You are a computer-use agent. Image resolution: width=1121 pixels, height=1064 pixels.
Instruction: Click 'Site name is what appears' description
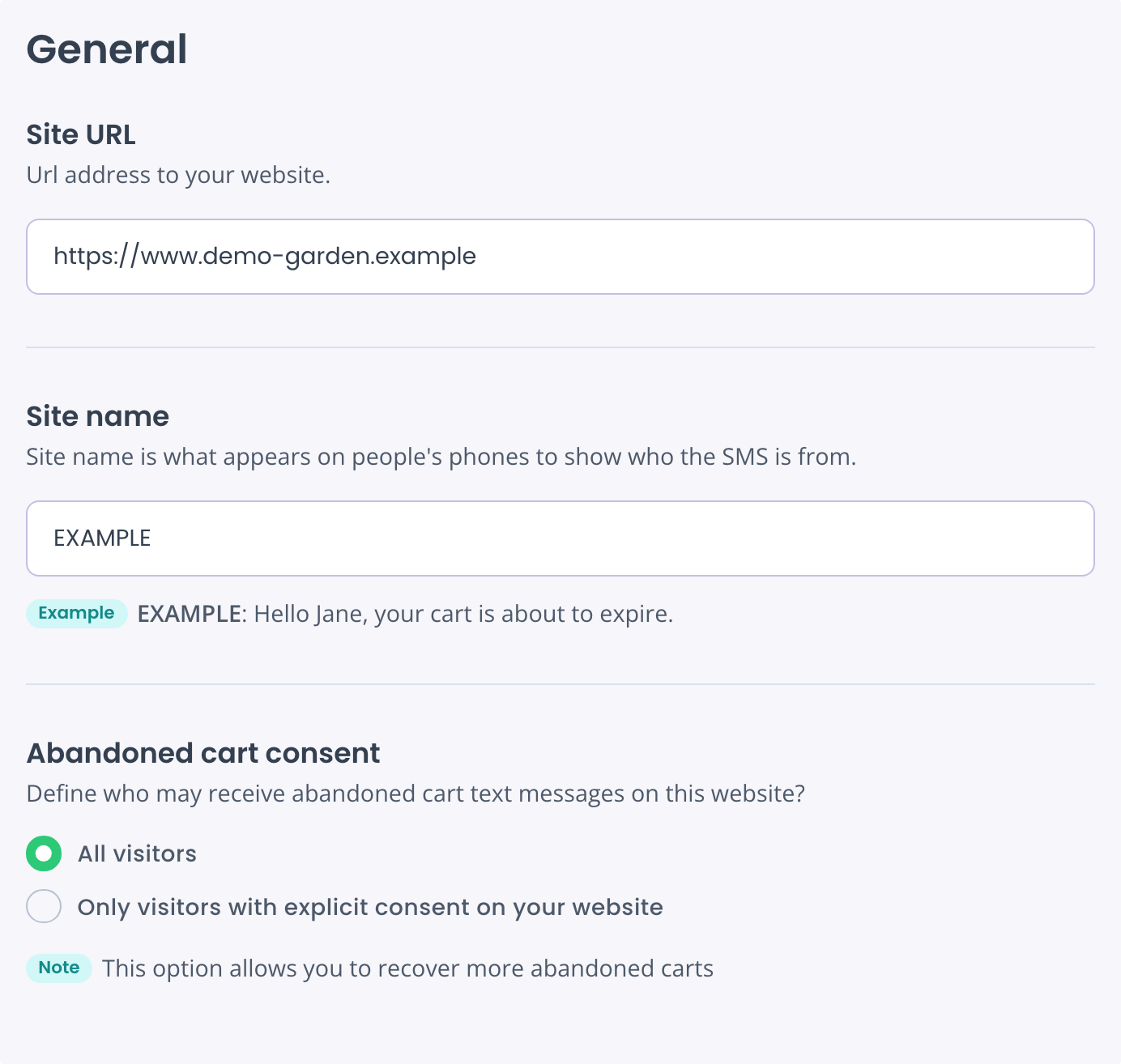[x=441, y=457]
